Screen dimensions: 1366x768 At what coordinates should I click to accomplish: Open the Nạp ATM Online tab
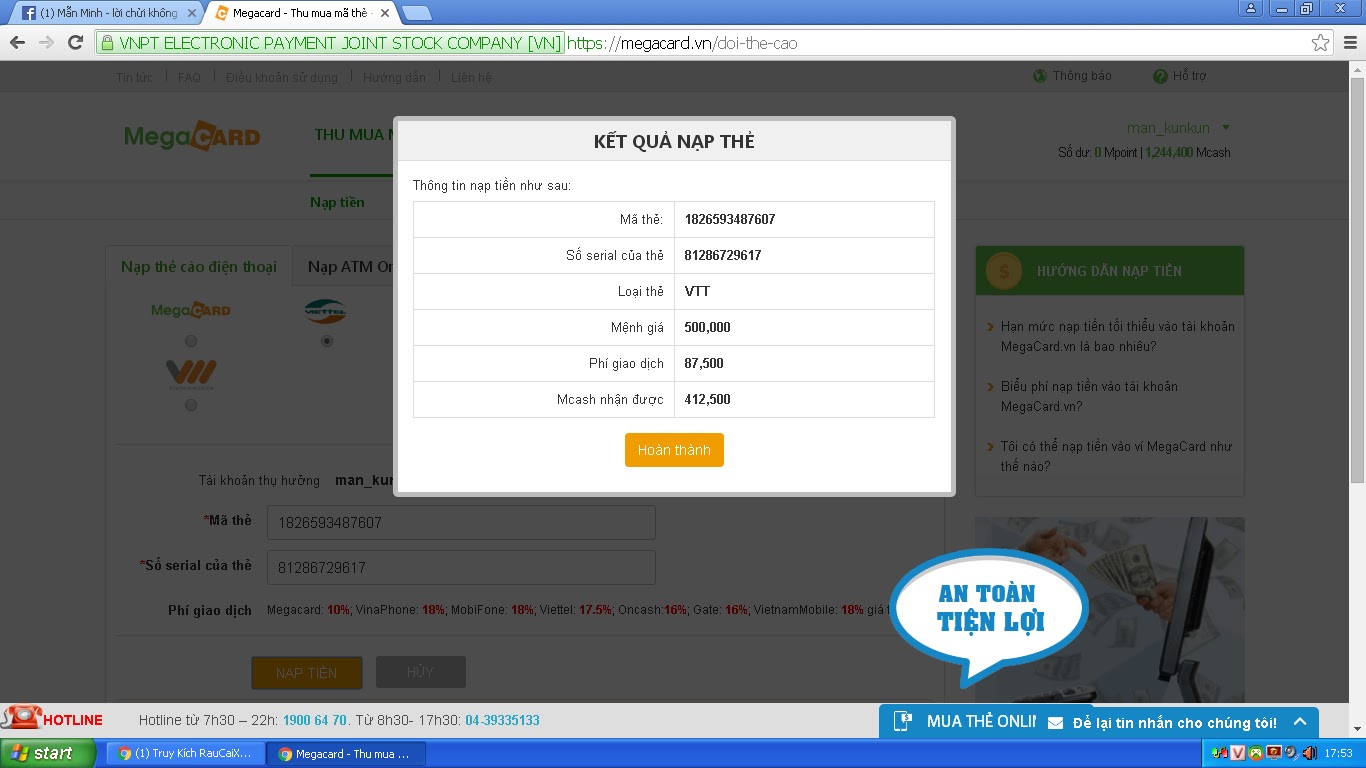pos(350,267)
